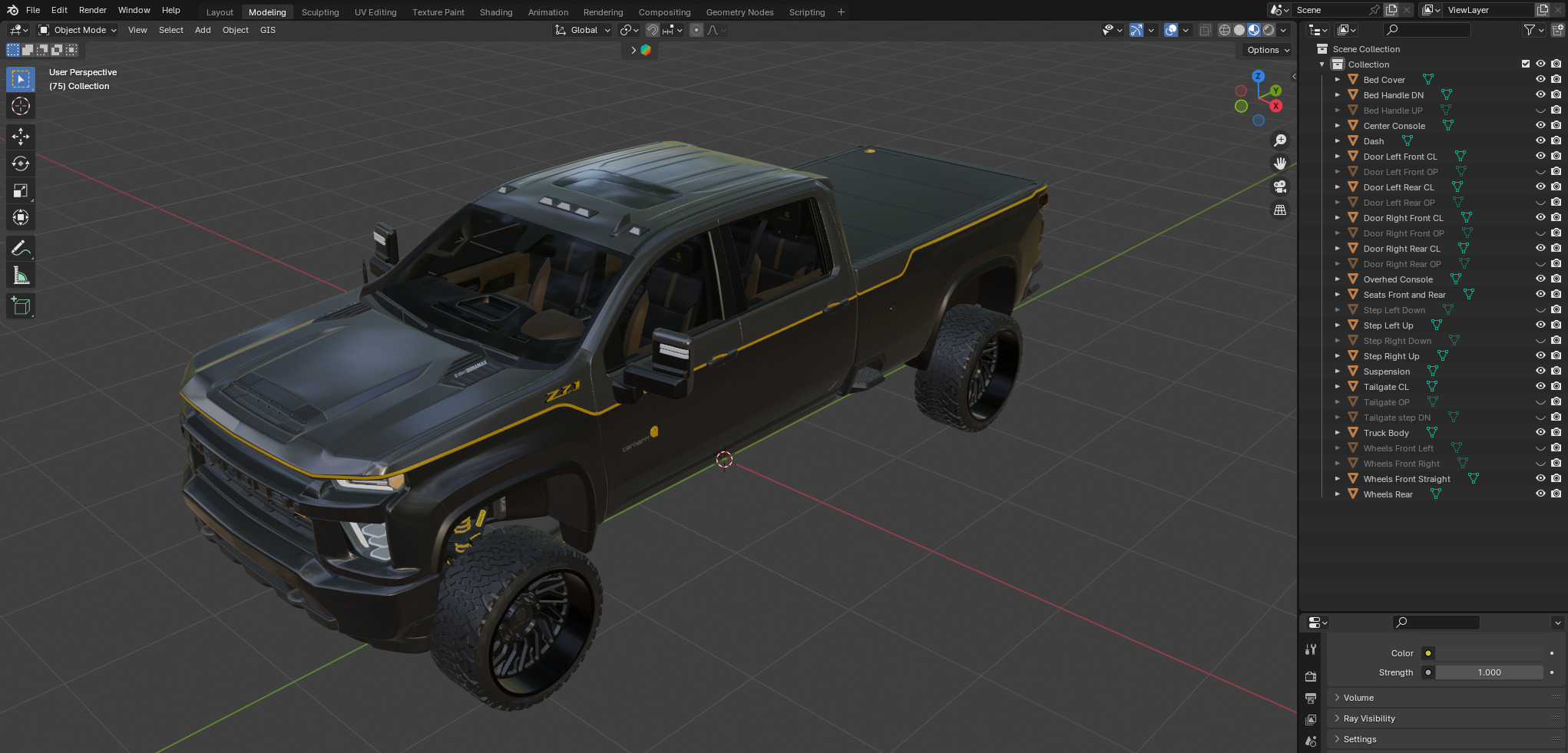Open the Options dropdown

(x=1268, y=50)
